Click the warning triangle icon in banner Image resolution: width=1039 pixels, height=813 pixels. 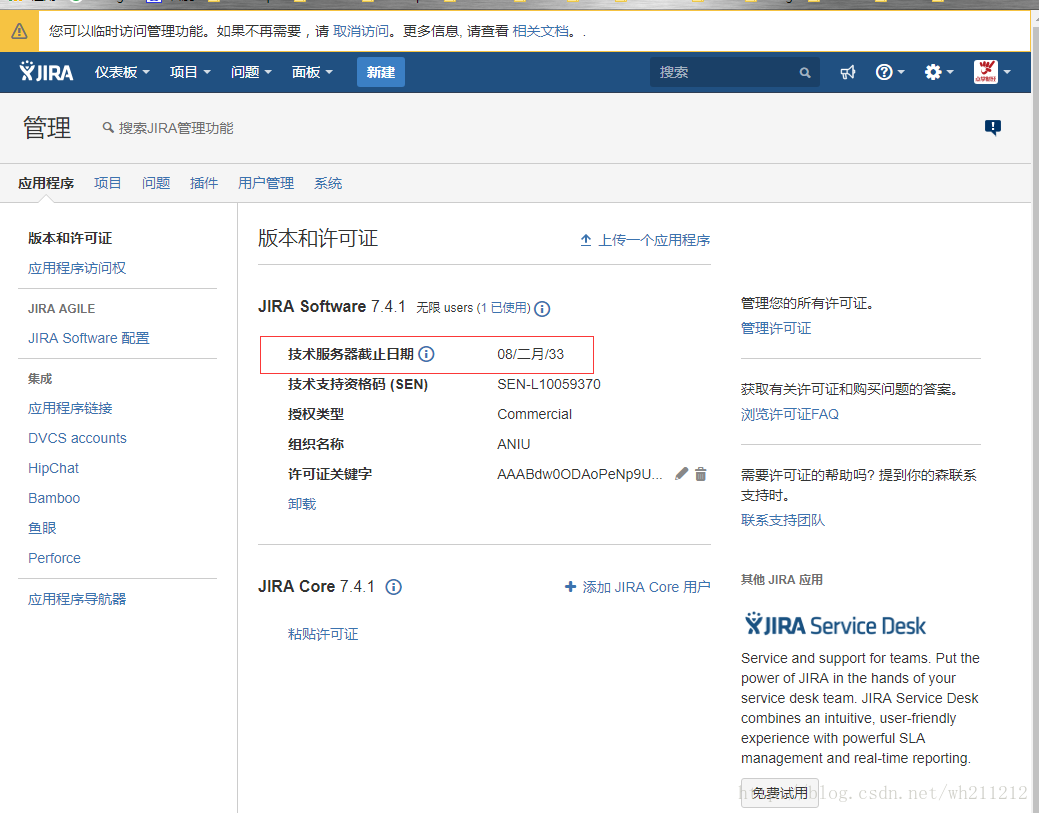[x=19, y=31]
